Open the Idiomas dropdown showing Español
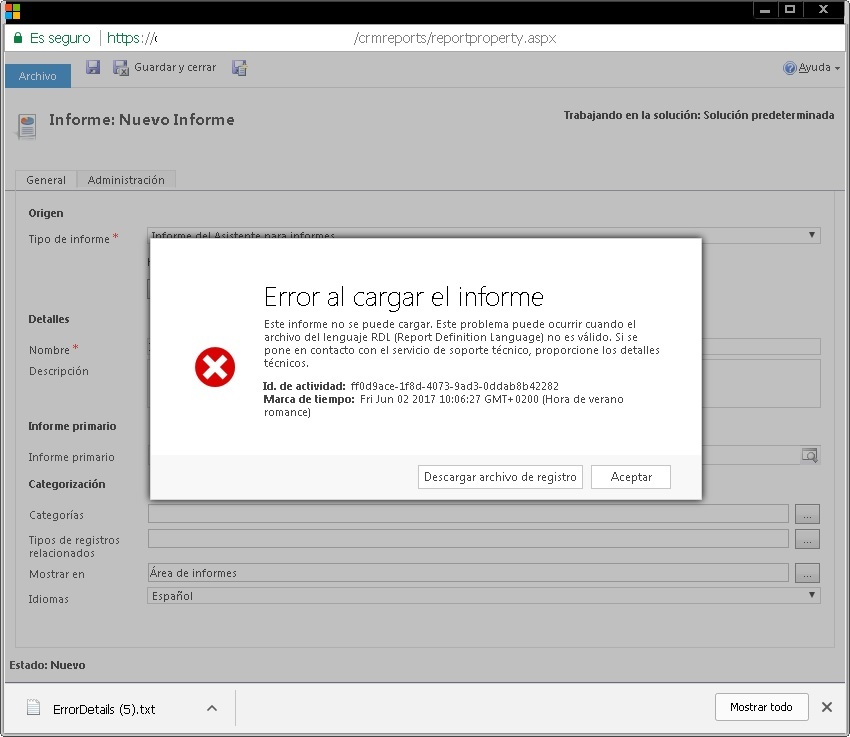850x737 pixels. pos(484,596)
